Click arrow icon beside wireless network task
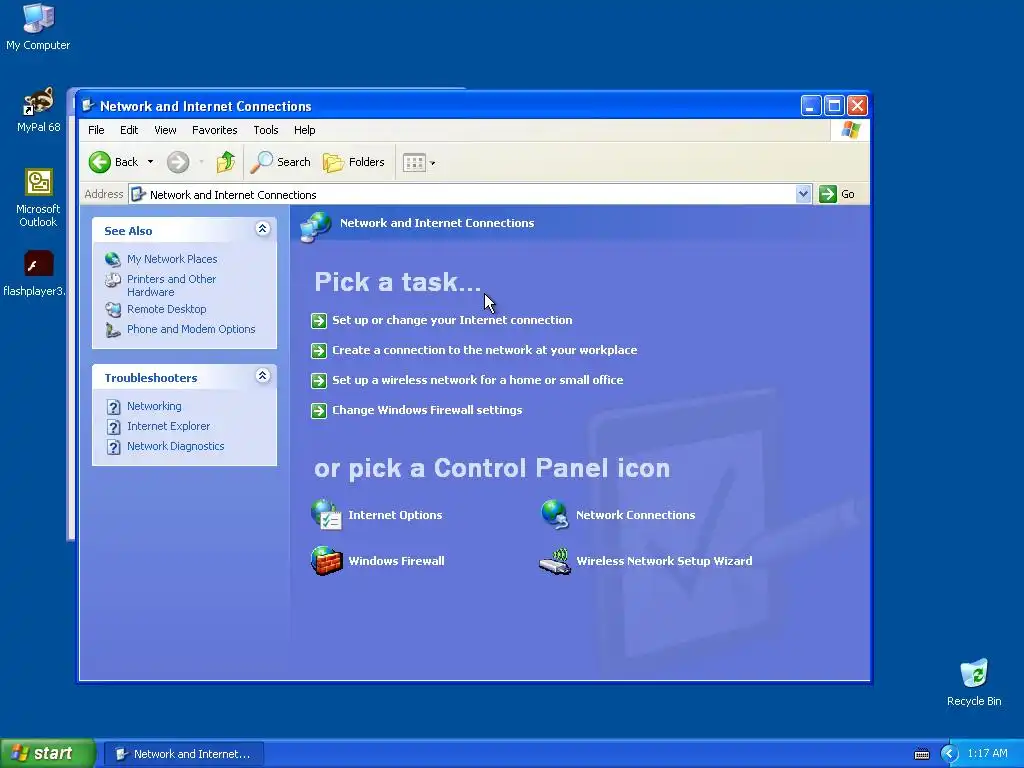The height and width of the screenshot is (768, 1024). (x=319, y=381)
